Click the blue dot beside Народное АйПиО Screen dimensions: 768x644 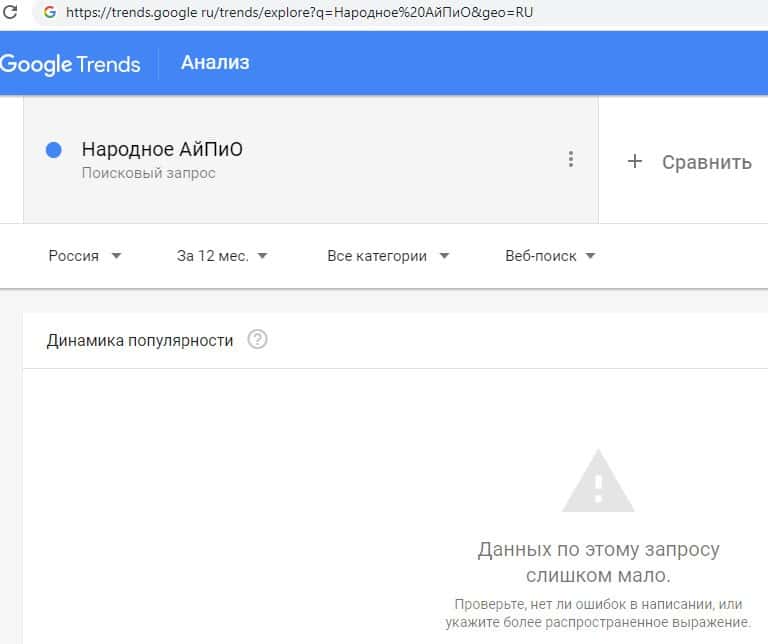click(54, 150)
